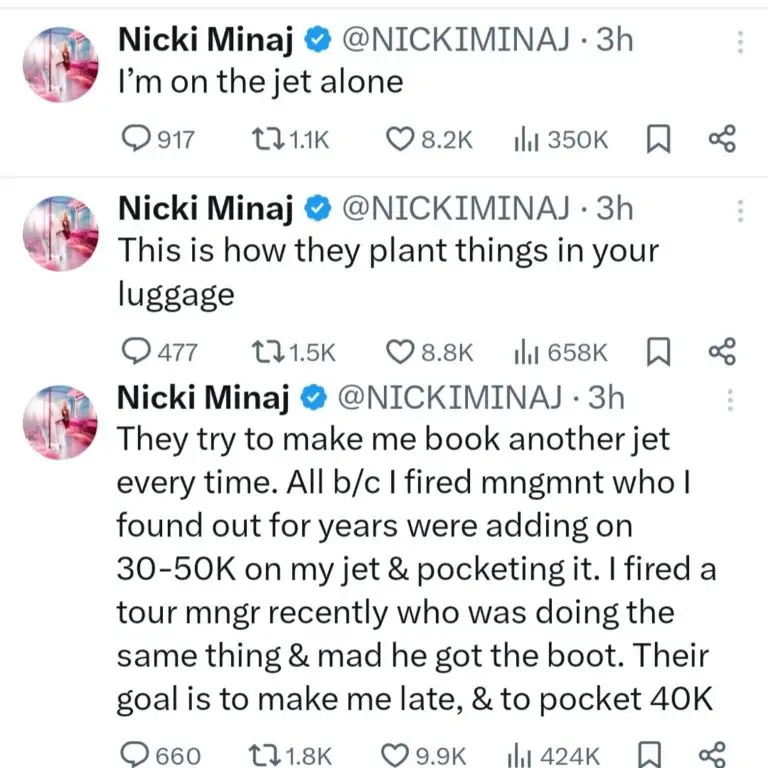Open more options for the third tweet
Viewport: 768px width, 768px height.
tap(731, 400)
